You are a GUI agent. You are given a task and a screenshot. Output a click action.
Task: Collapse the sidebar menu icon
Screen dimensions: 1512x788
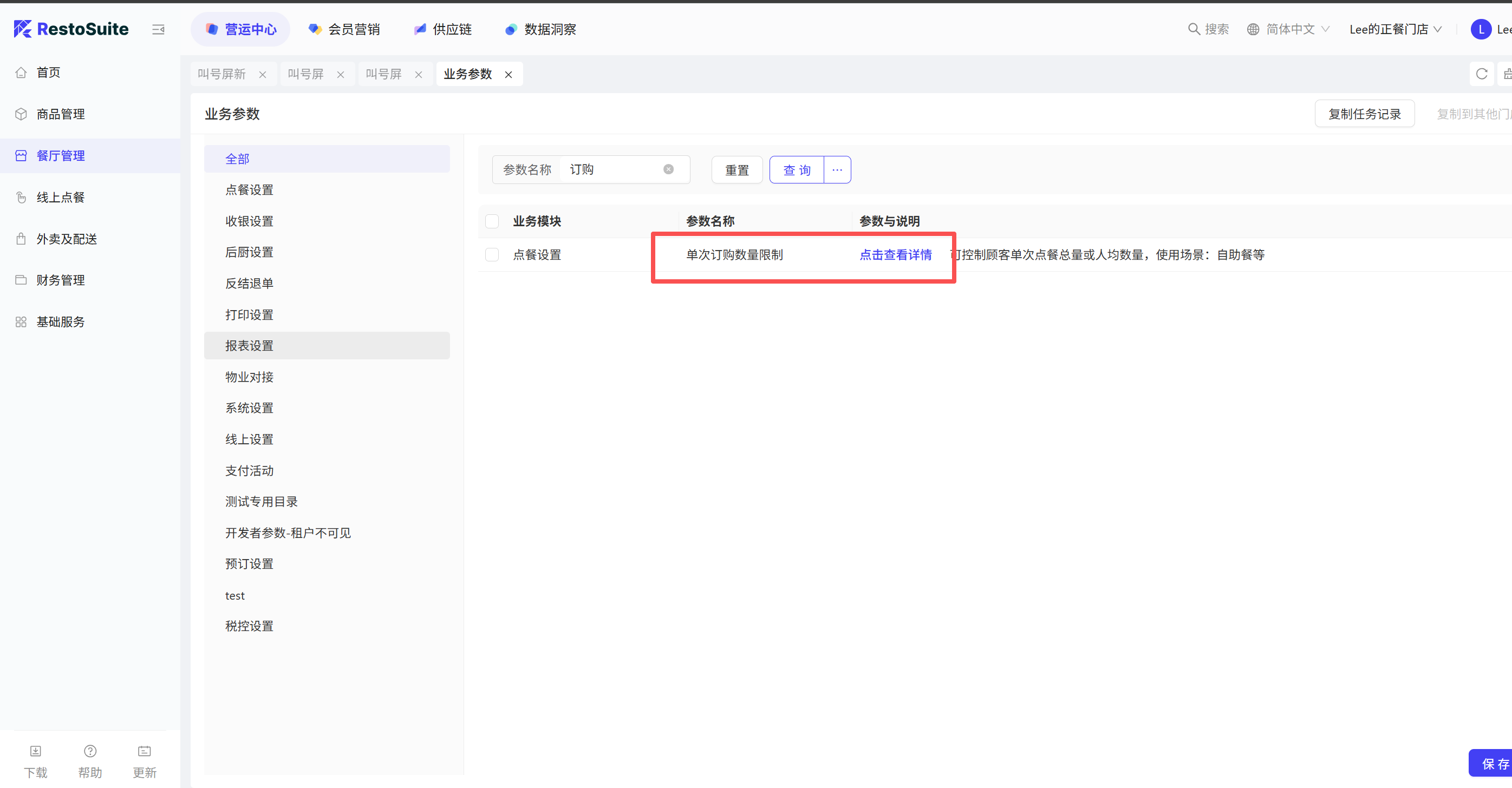point(158,29)
